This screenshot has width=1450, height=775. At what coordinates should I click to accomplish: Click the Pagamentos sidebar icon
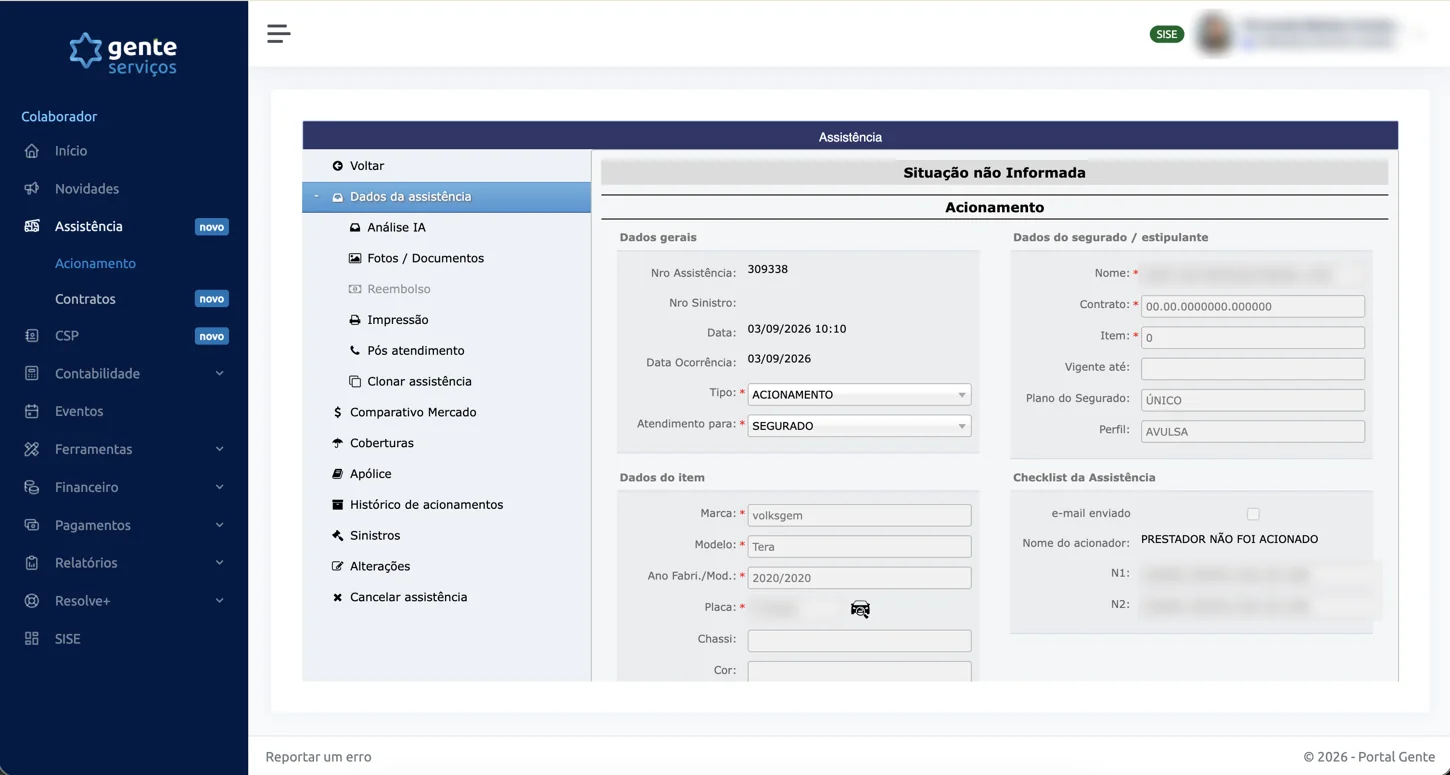point(32,526)
